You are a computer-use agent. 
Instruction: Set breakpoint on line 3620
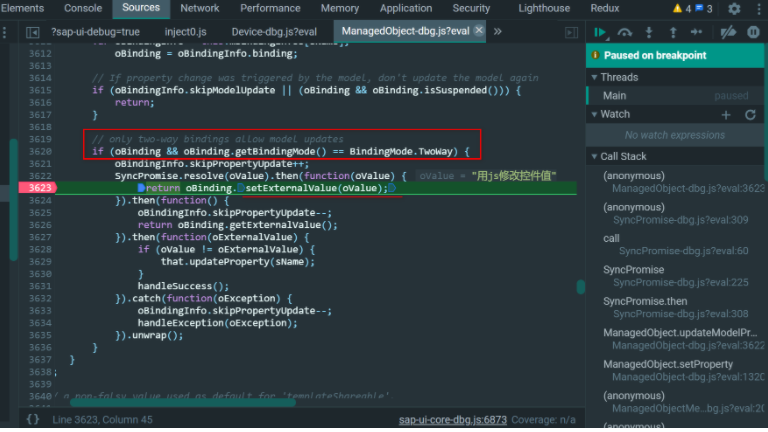coord(40,151)
